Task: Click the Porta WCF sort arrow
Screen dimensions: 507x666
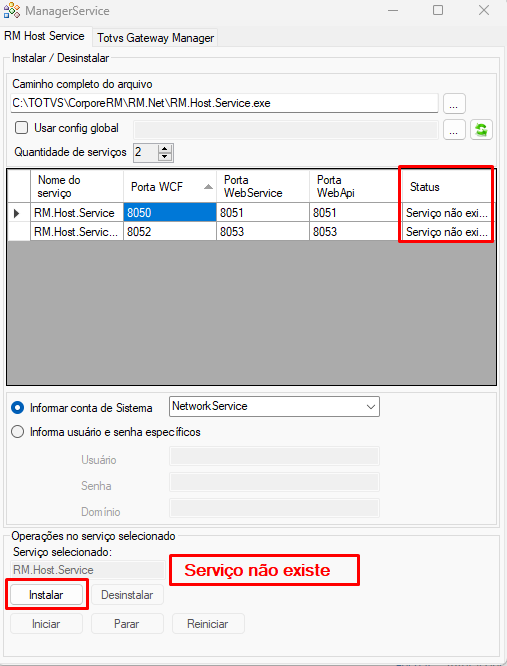Action: (x=208, y=186)
